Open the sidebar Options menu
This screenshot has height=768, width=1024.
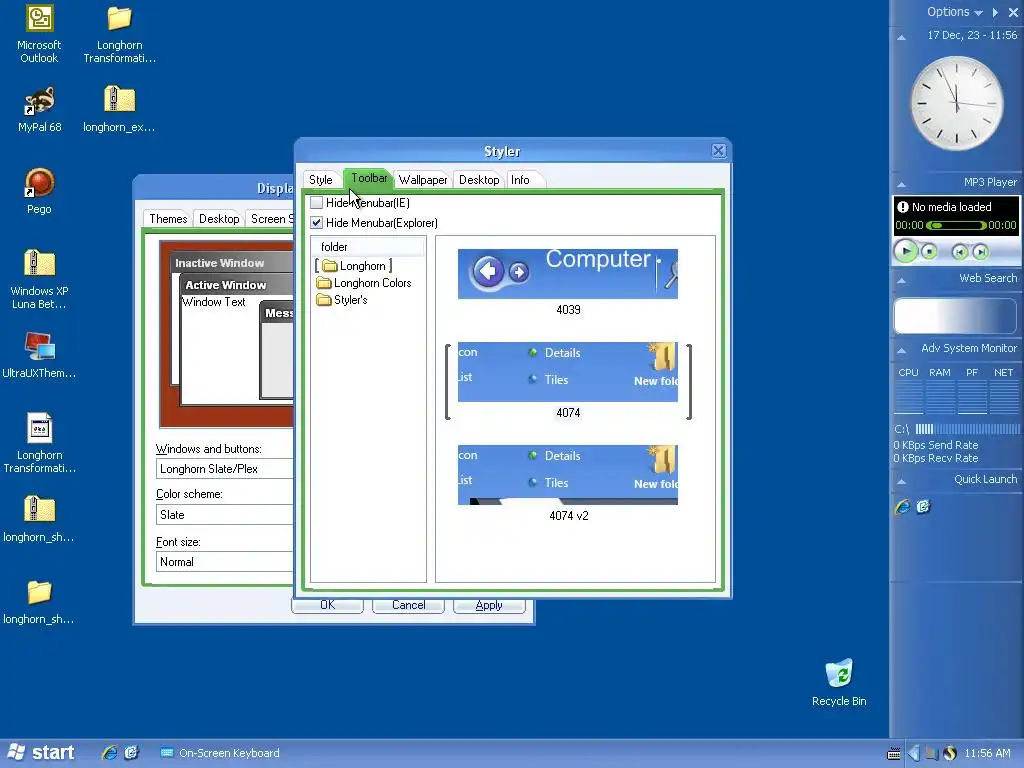click(955, 12)
